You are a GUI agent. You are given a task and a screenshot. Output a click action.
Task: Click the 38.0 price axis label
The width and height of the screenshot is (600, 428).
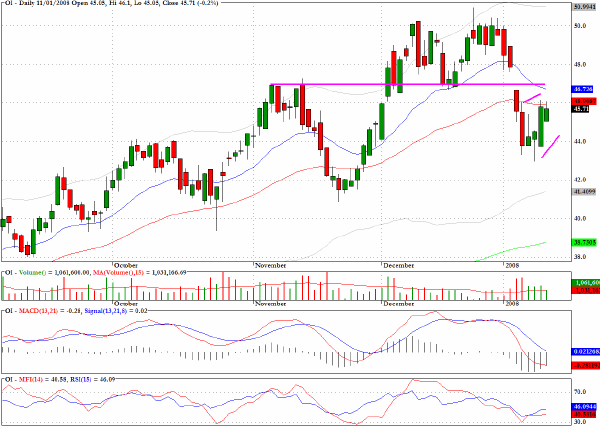click(x=580, y=257)
